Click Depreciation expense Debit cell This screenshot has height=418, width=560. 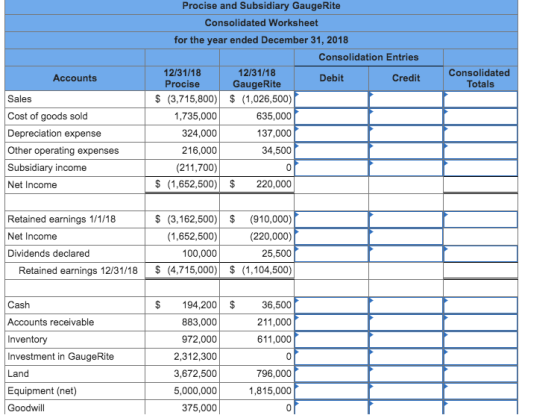331,134
